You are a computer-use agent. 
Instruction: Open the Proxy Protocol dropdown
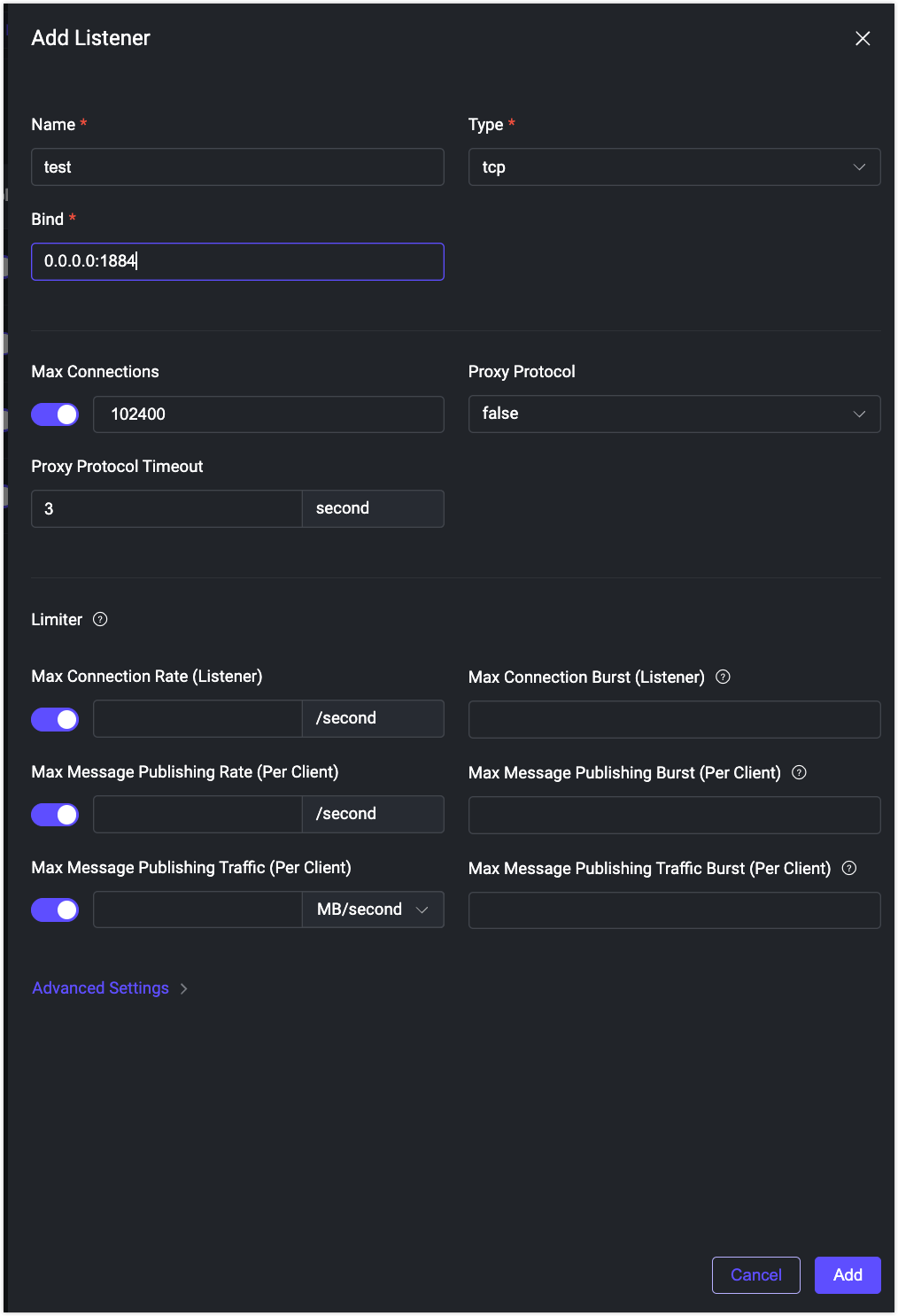coord(674,414)
